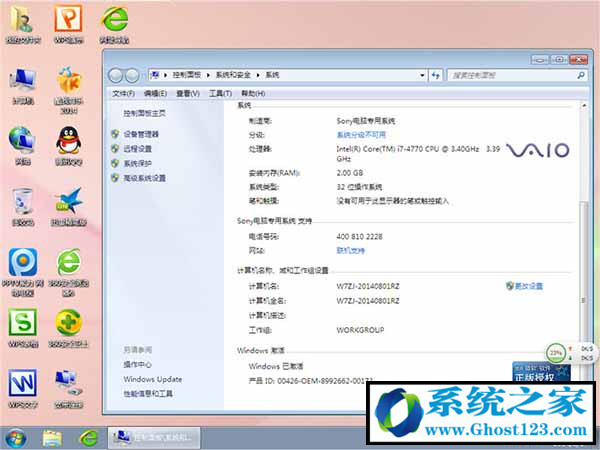Click shield icon beside 远程设置
The image size is (600, 450).
(x=115, y=148)
